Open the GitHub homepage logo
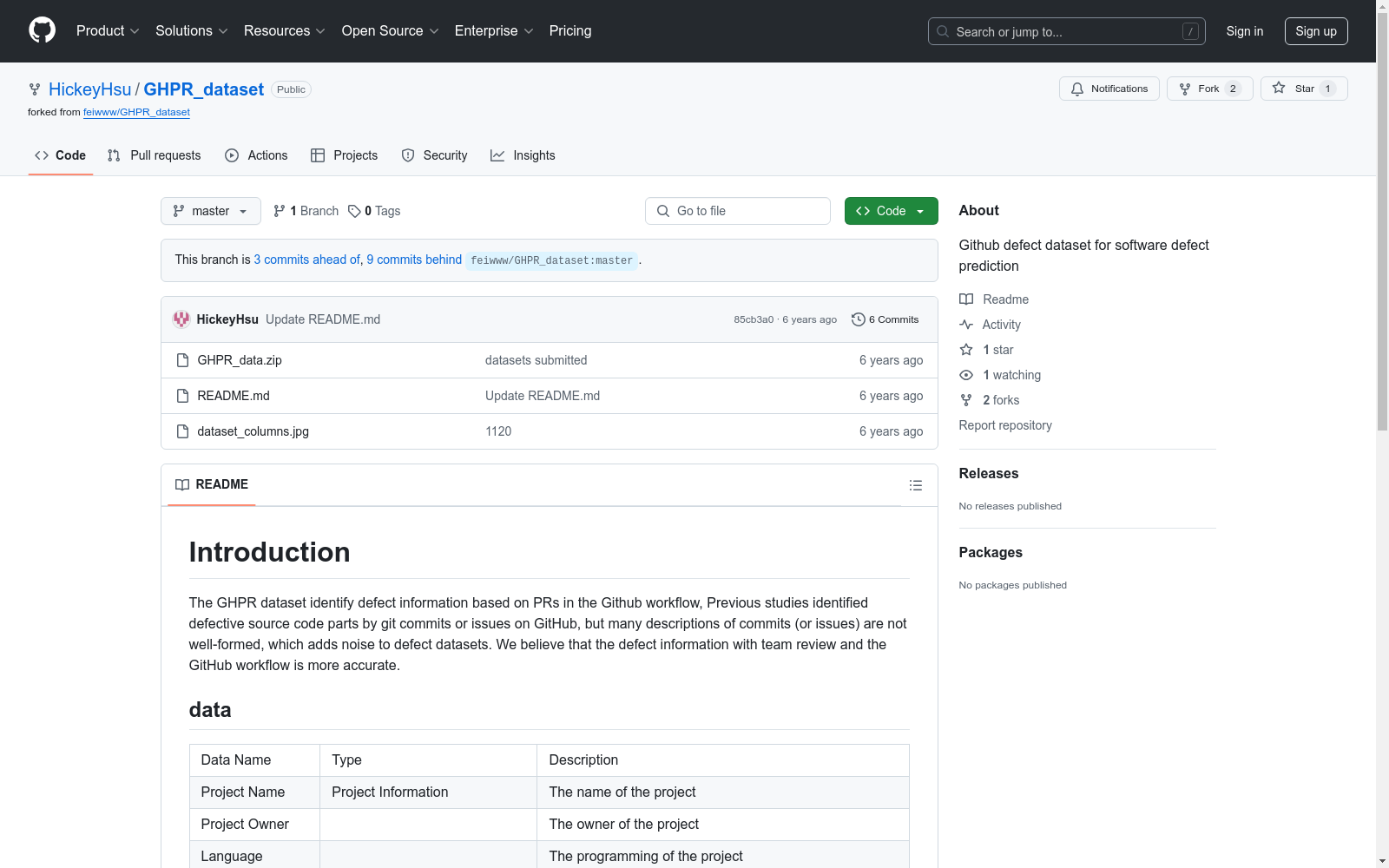The height and width of the screenshot is (868, 1389). pos(42,30)
